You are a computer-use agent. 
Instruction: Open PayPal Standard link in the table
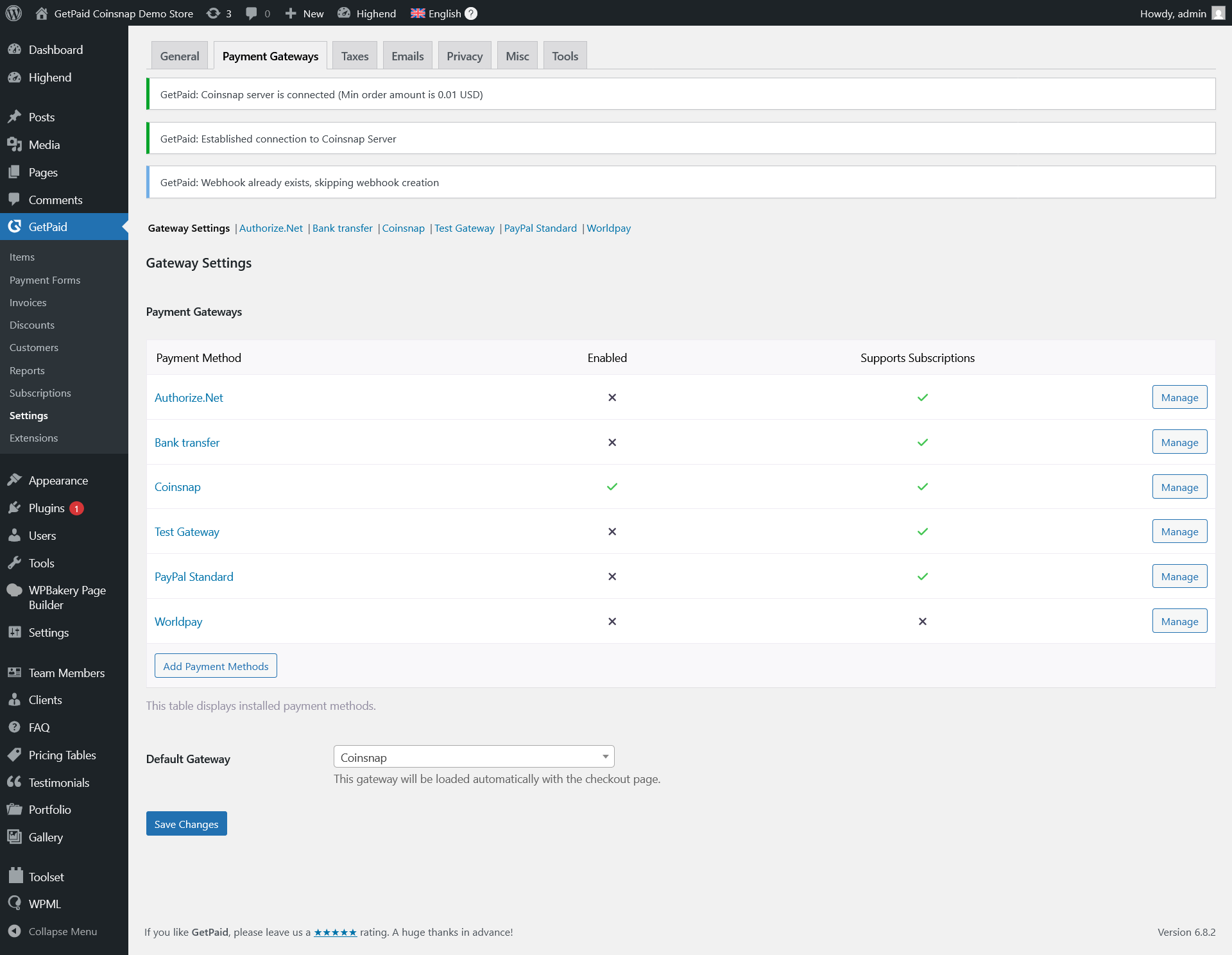click(x=194, y=576)
